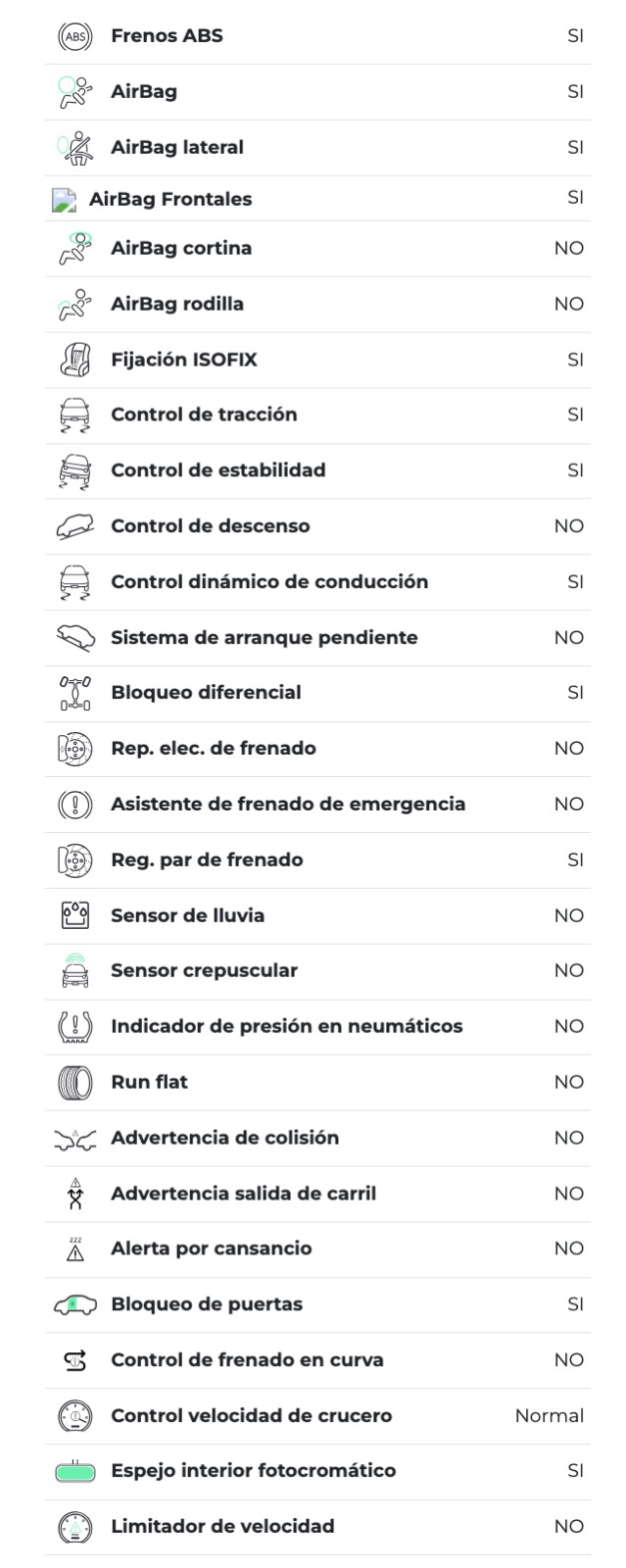The image size is (626, 1568).
Task: Click the tire pressure indicator icon
Action: click(75, 1026)
